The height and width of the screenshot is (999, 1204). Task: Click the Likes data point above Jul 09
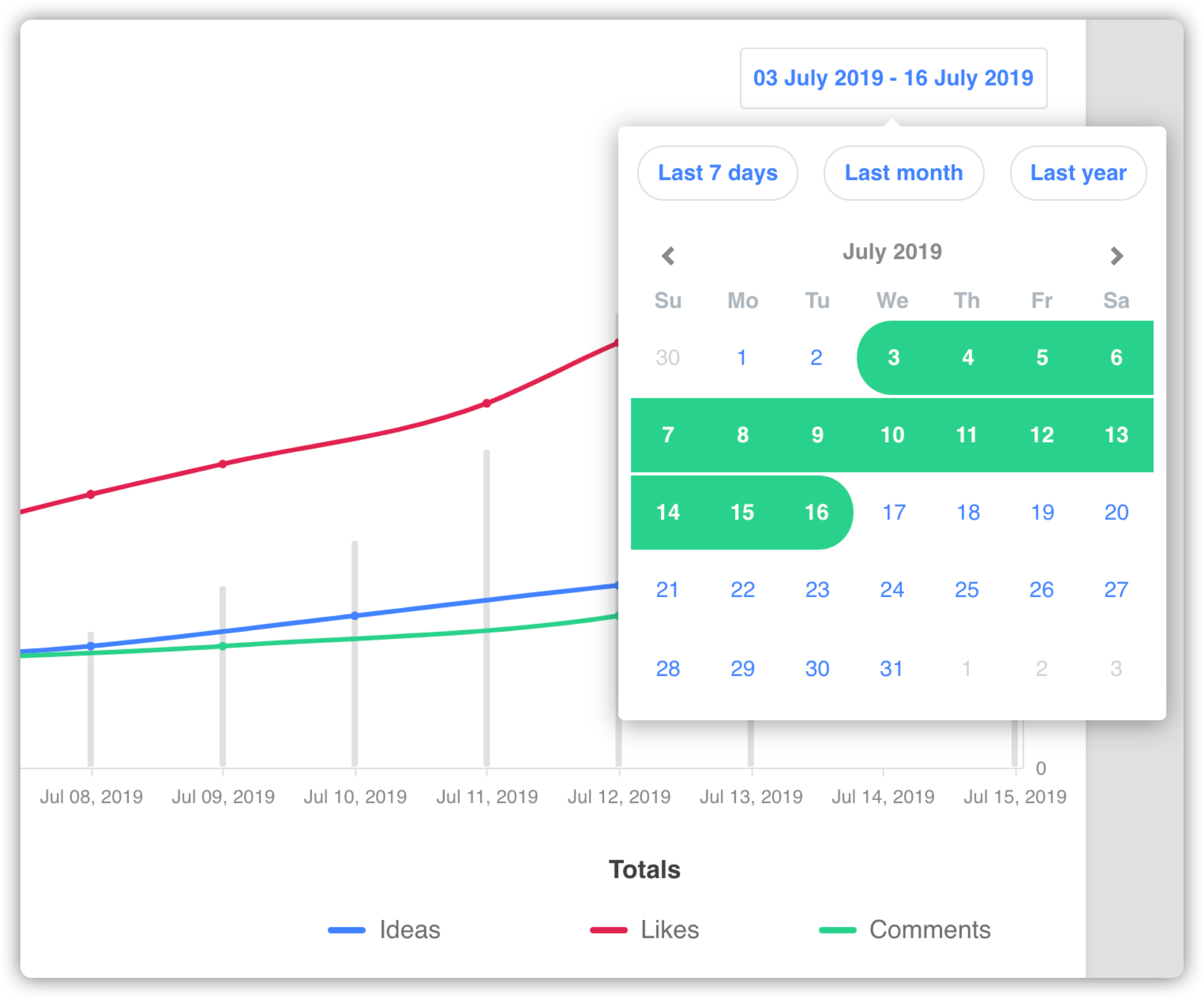[x=223, y=464]
